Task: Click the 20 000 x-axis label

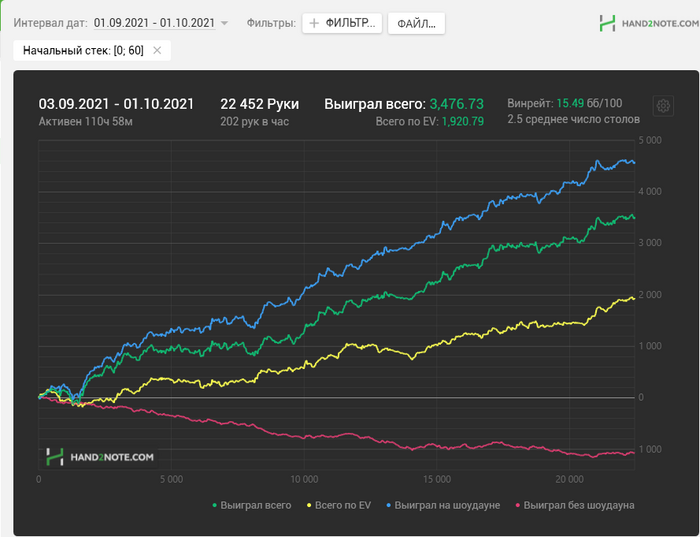Action: (x=569, y=479)
